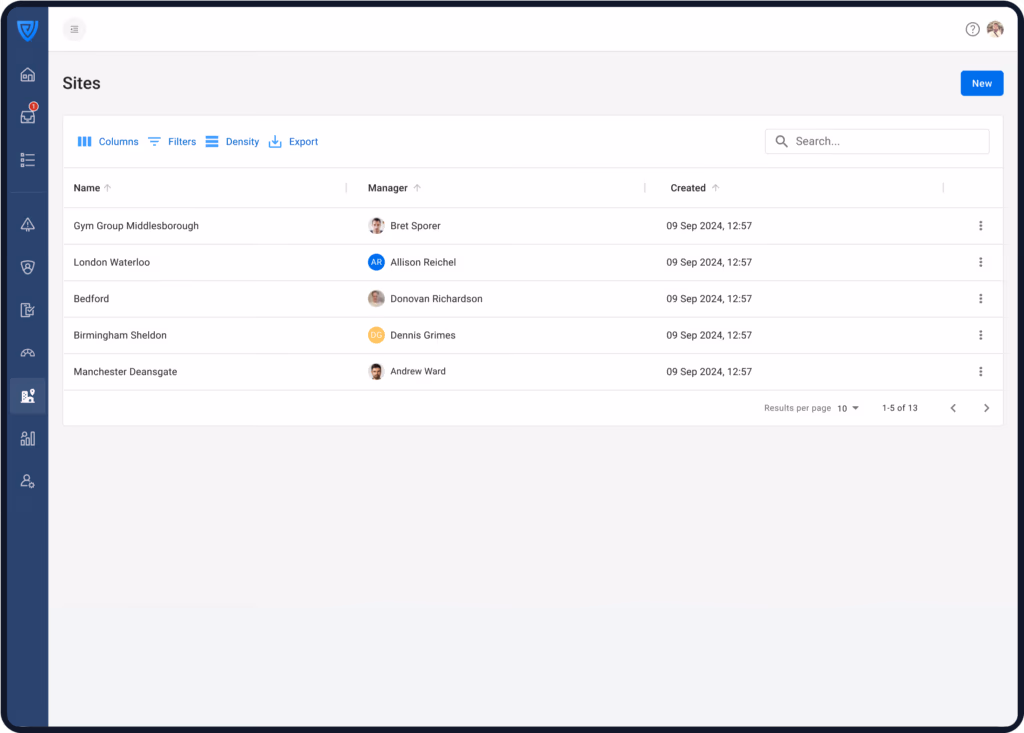Open the Columns chooser

108,142
